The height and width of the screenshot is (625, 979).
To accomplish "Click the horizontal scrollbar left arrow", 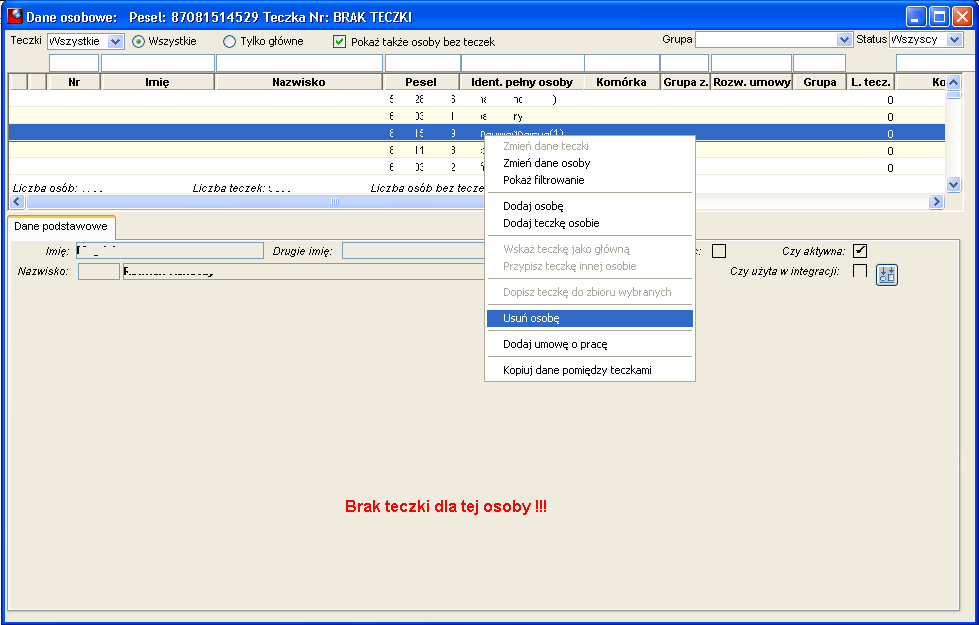I will 17,201.
